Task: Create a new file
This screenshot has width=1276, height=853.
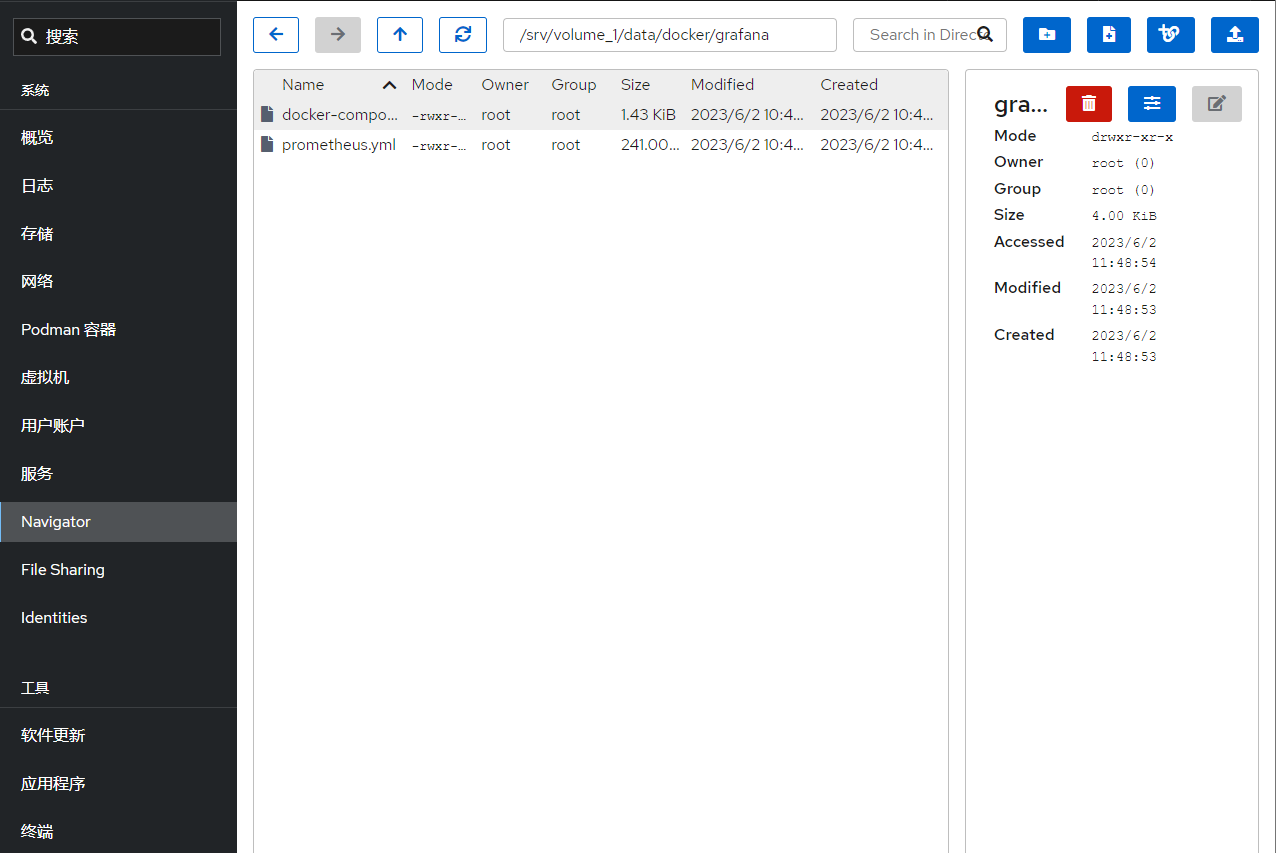Action: coord(1108,35)
